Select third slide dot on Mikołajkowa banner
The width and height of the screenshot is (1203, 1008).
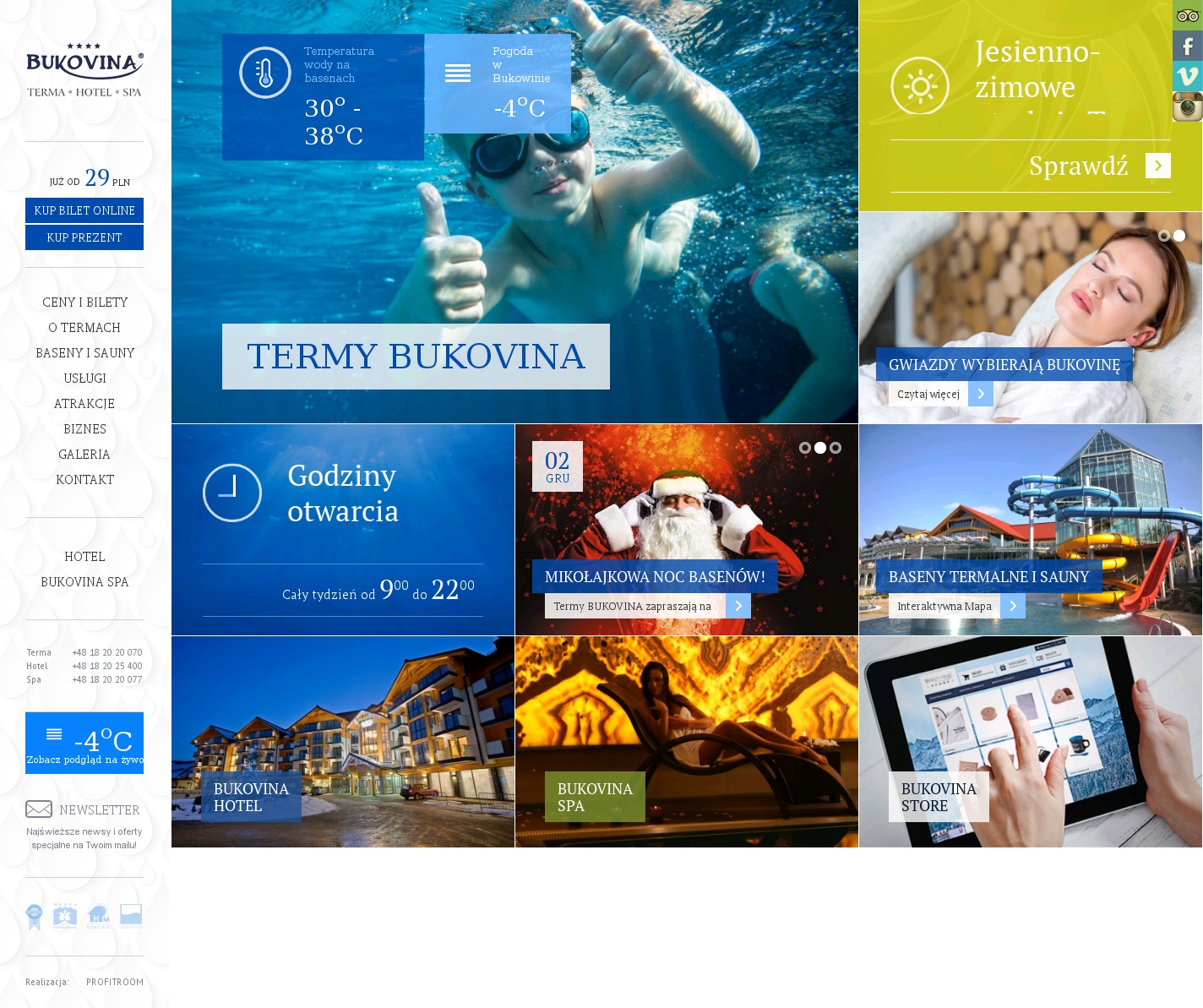(836, 448)
